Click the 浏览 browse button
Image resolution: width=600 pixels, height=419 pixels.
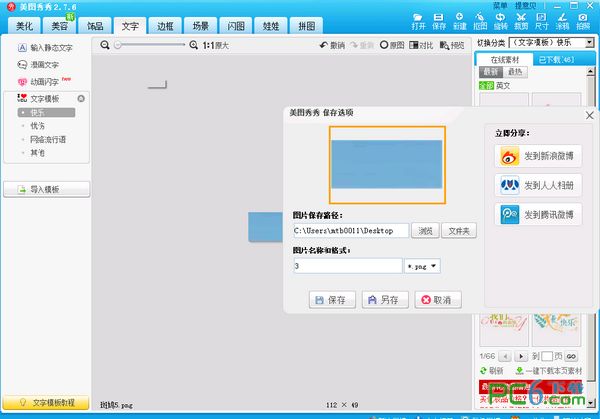[x=426, y=231]
